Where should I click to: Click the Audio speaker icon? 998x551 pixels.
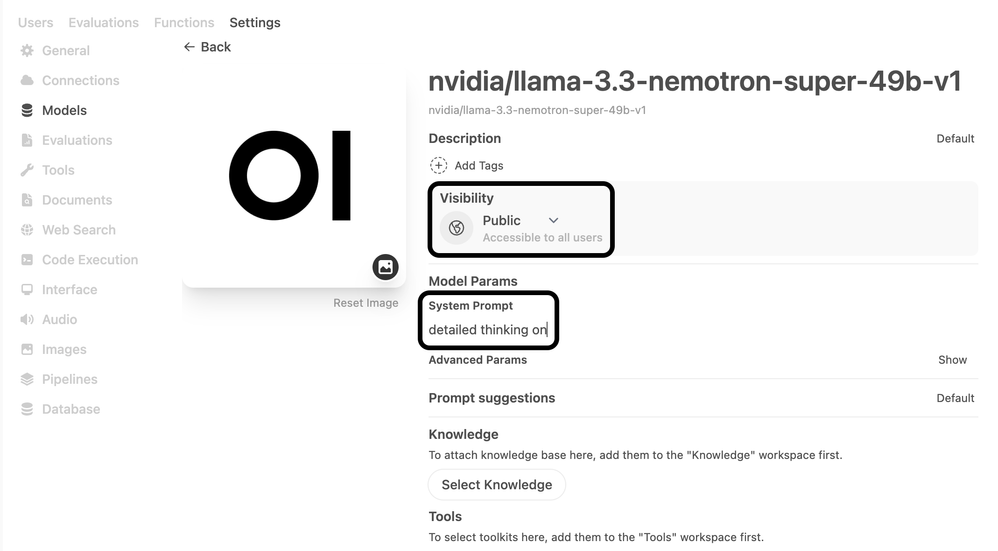tap(27, 320)
